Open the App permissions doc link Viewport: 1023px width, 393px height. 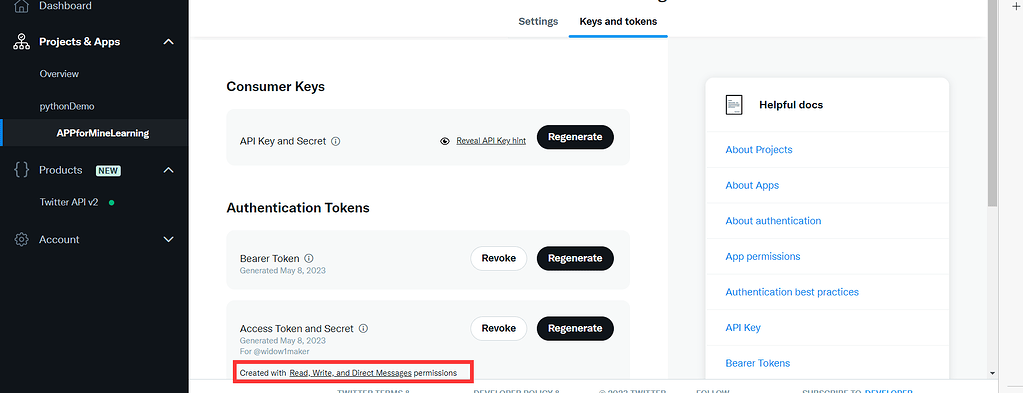pyautogui.click(x=763, y=257)
